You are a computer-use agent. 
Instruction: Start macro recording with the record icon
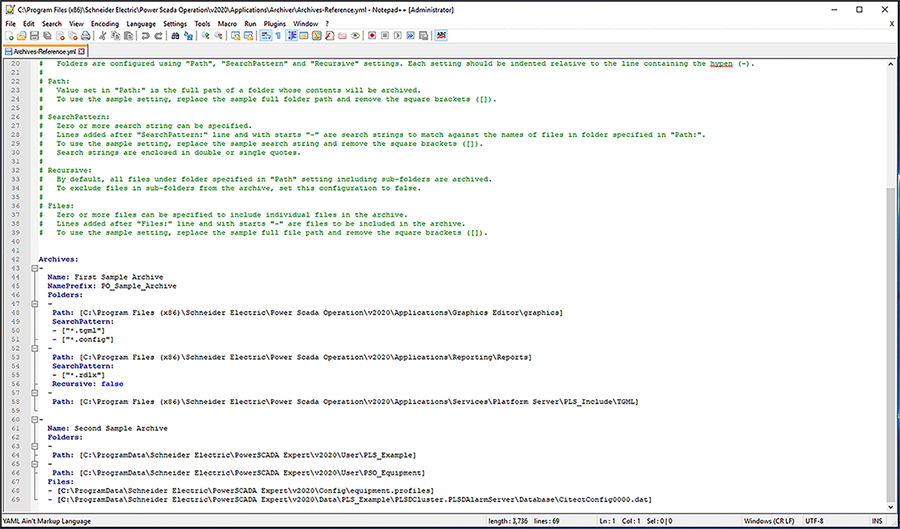372,35
